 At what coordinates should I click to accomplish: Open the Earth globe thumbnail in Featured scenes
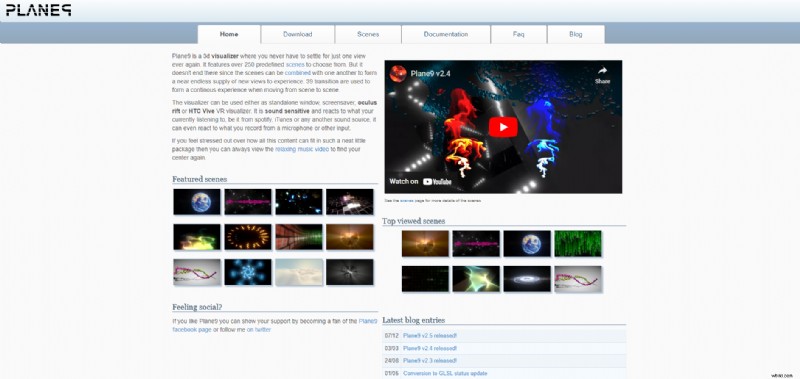197,202
